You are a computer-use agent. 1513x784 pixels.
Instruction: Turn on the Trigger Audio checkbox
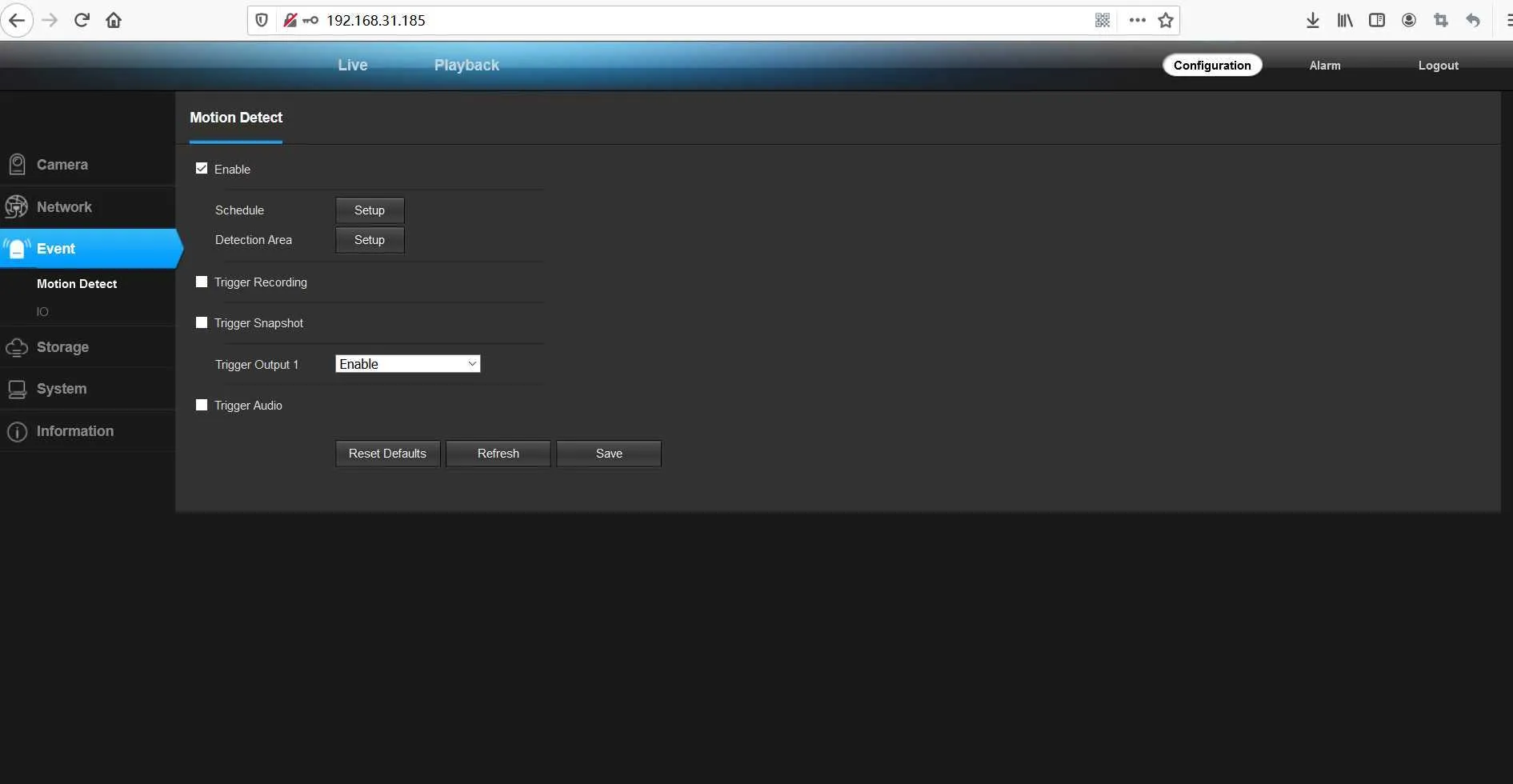tap(202, 405)
